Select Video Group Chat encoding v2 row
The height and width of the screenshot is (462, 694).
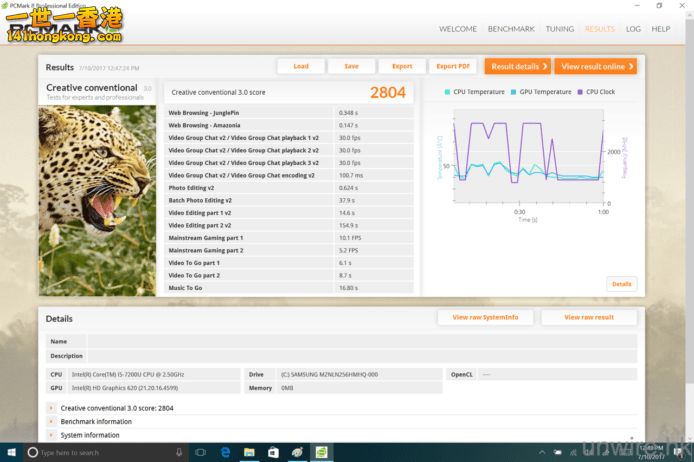click(x=289, y=175)
